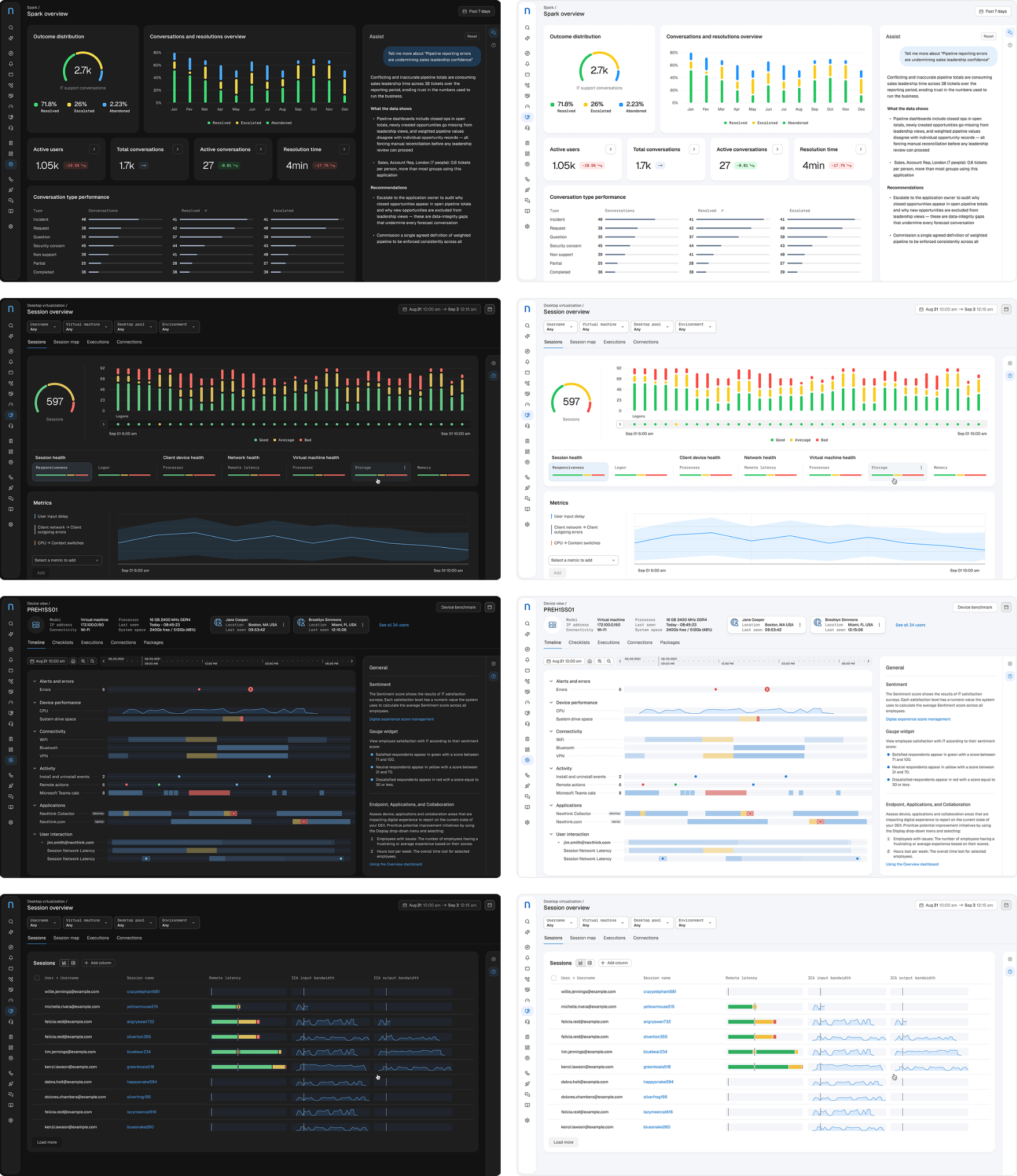
Task: Open Jane Cooper's kebab menu in dark Device view
Action: (284, 625)
